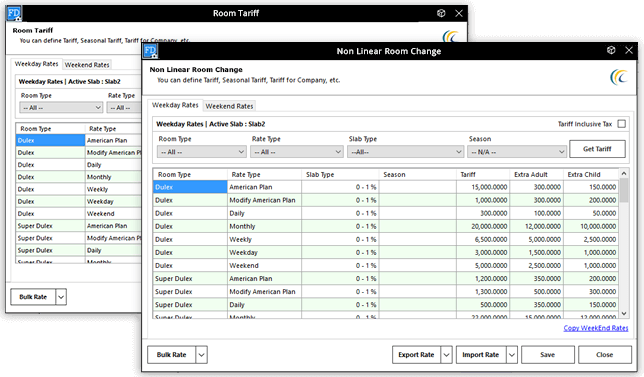
Task: Click Super Dulex Daily row in Room Tariff window
Action: (79, 250)
